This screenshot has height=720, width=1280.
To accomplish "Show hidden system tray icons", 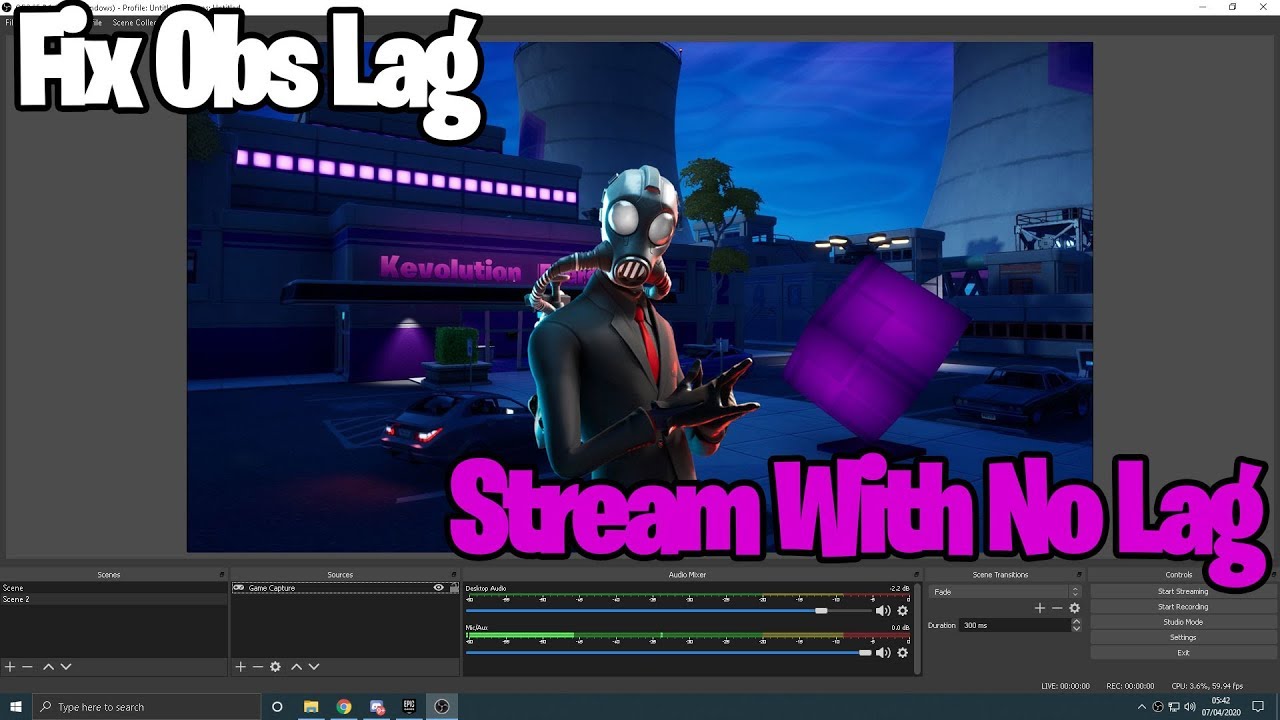I will click(x=1142, y=707).
